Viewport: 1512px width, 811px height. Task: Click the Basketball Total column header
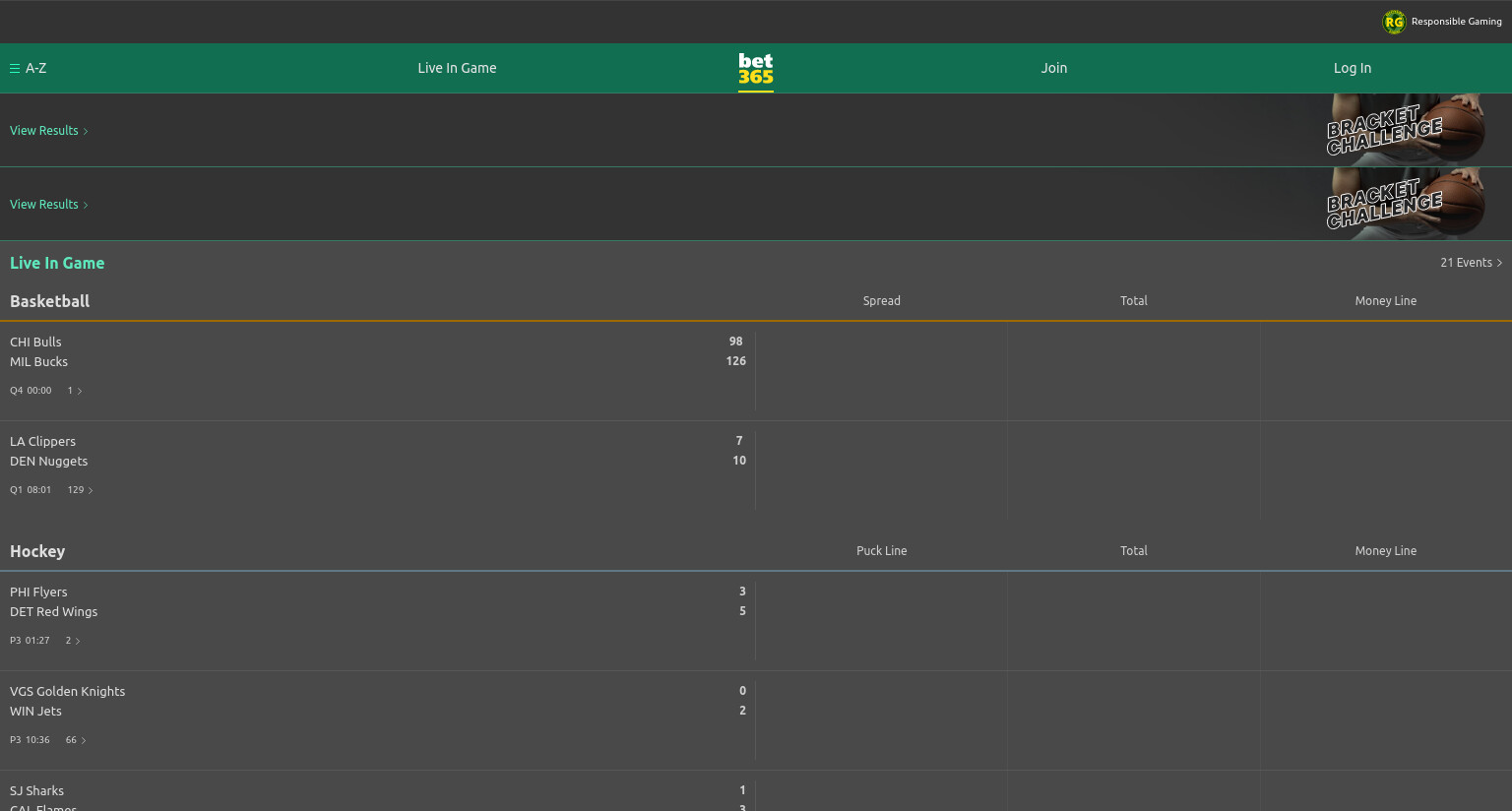[x=1134, y=301]
